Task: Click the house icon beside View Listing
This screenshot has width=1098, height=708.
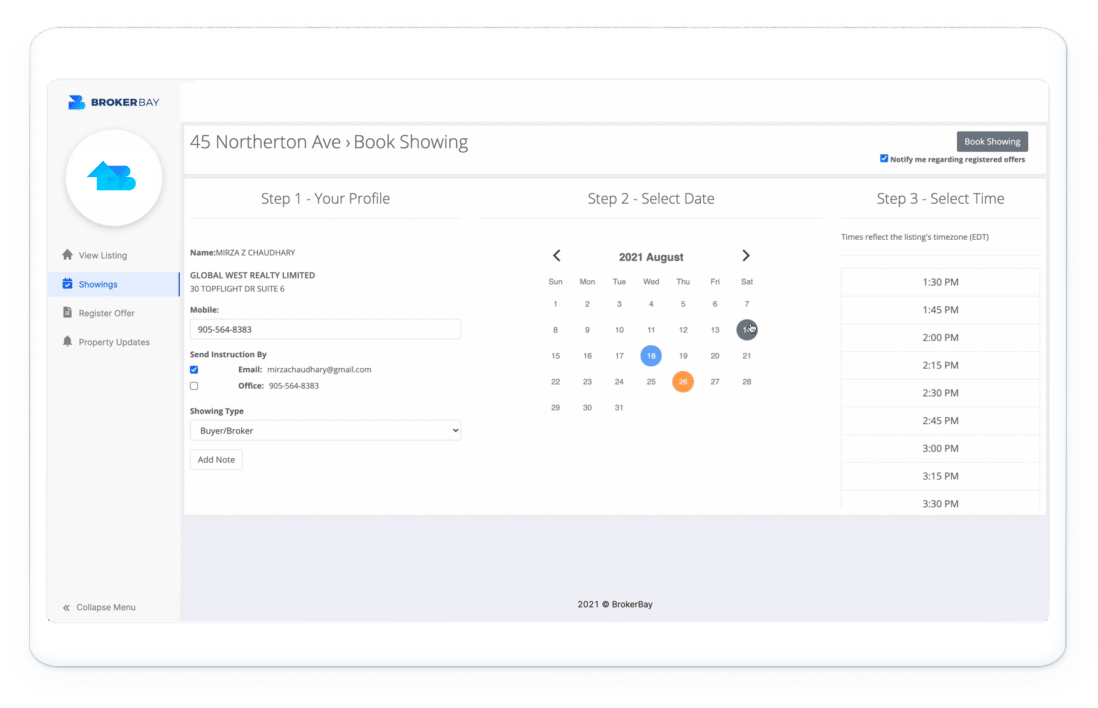Action: point(67,255)
